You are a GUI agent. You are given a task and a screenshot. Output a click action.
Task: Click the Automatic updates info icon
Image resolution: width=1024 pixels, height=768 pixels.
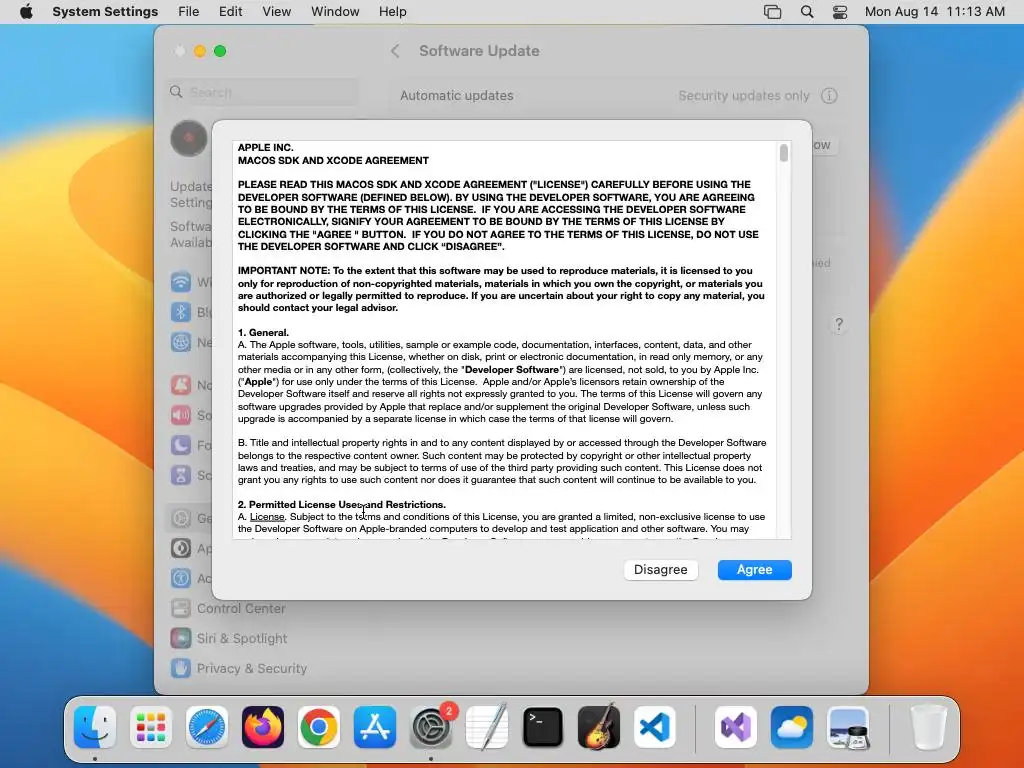[829, 96]
